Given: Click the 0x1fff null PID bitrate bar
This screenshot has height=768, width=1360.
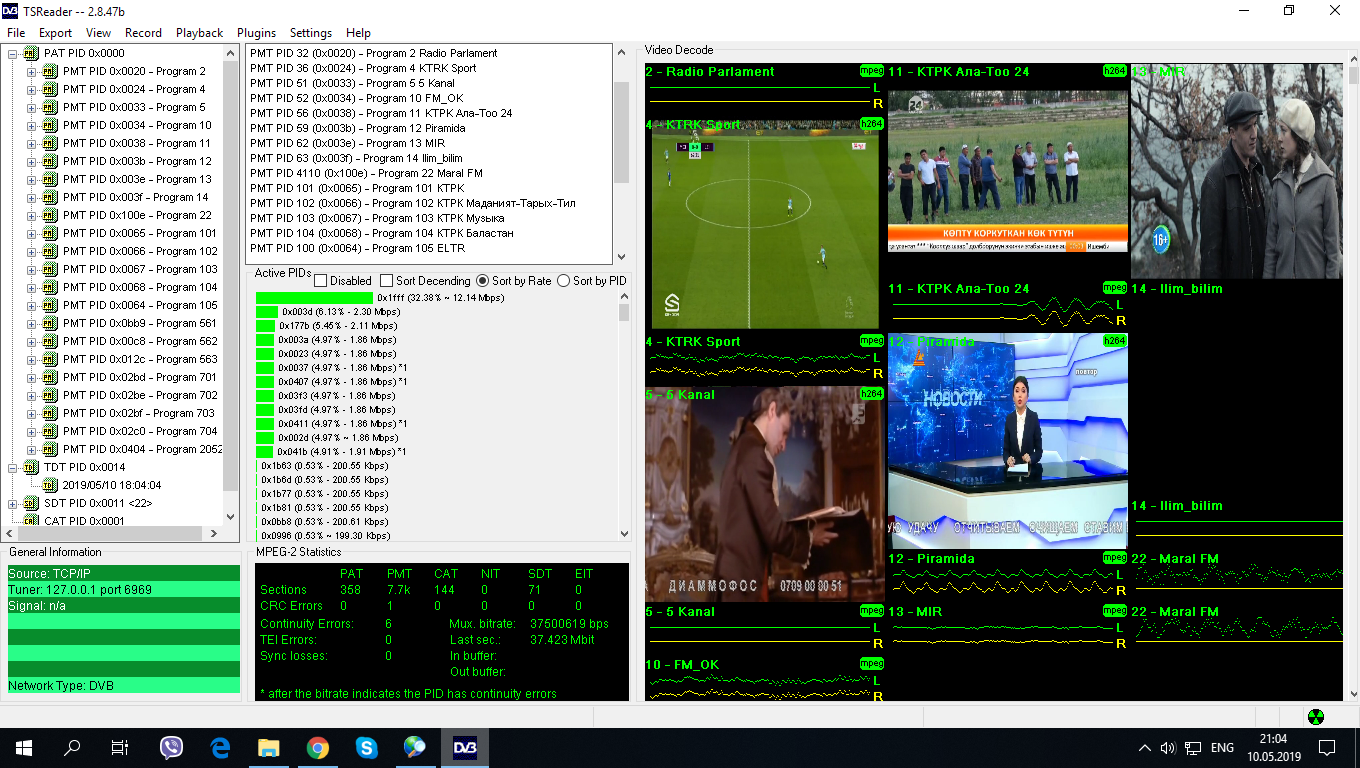Looking at the screenshot, I should point(315,297).
